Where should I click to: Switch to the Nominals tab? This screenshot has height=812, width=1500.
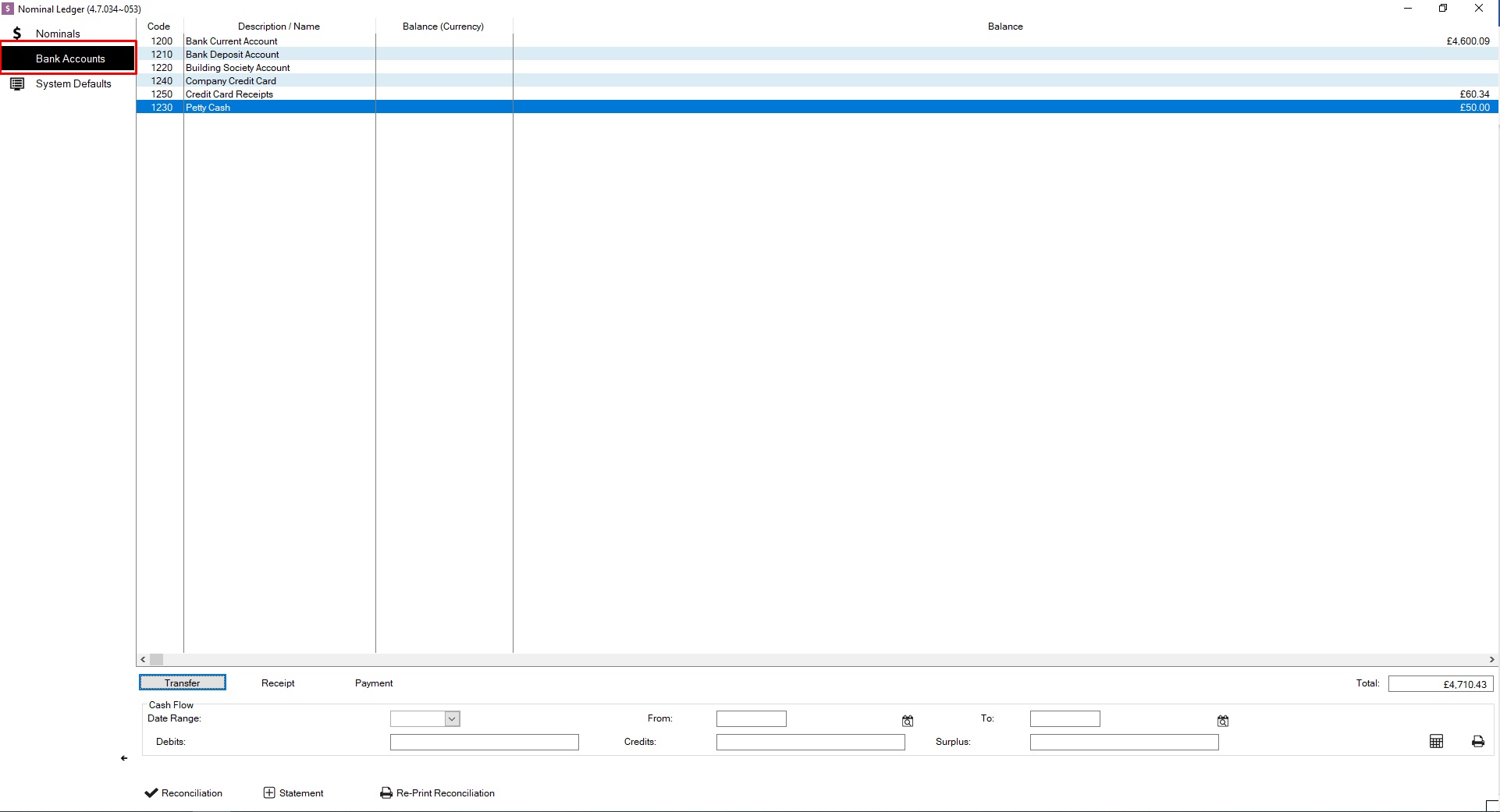(58, 34)
